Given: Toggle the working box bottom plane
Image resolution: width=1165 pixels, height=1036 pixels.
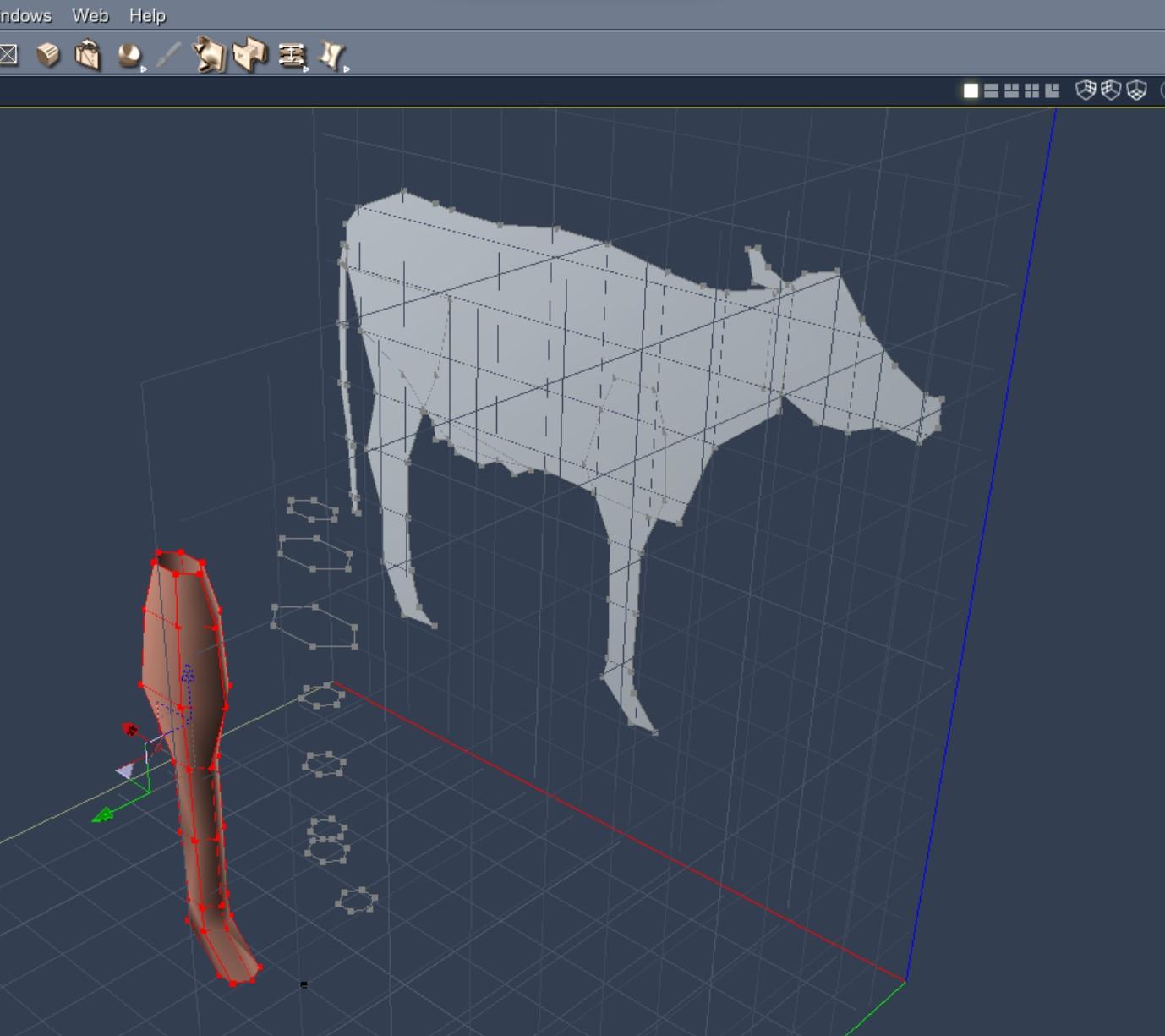Looking at the screenshot, I should point(1136,90).
